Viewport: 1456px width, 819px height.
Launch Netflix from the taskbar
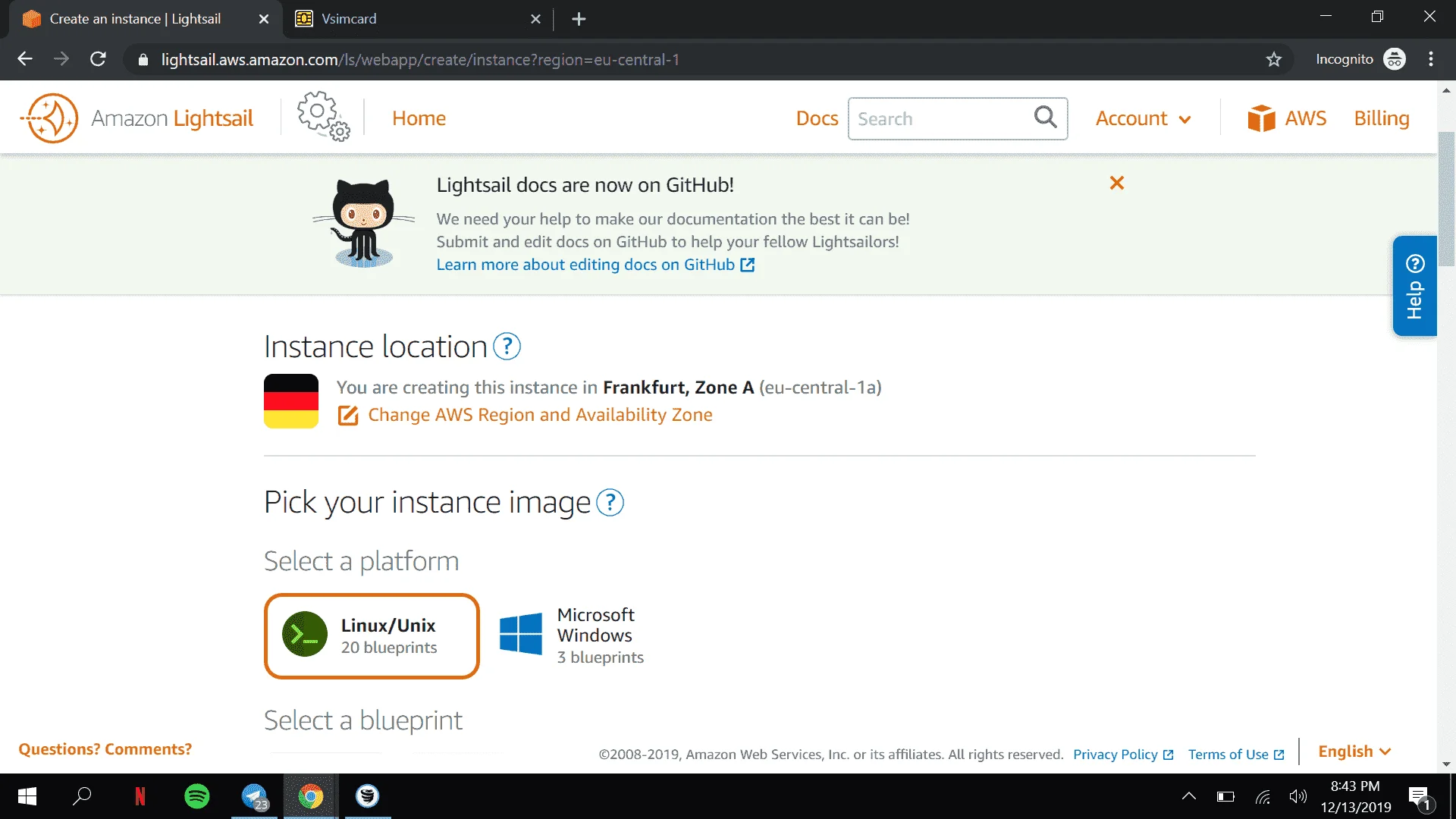tap(140, 796)
